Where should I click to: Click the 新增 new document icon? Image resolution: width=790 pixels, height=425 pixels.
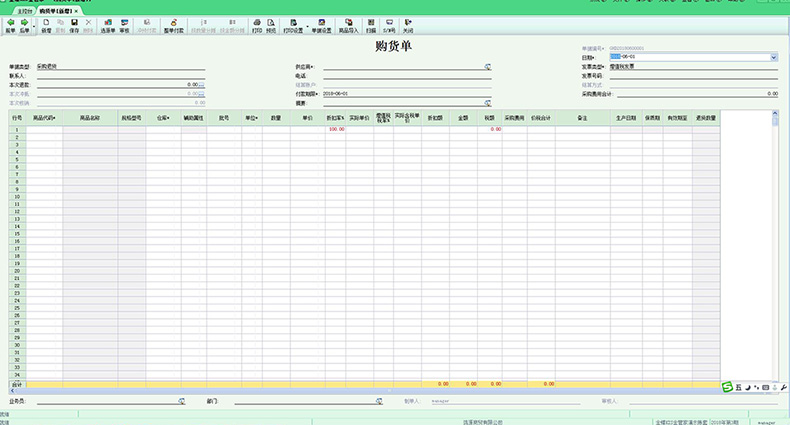pos(46,24)
